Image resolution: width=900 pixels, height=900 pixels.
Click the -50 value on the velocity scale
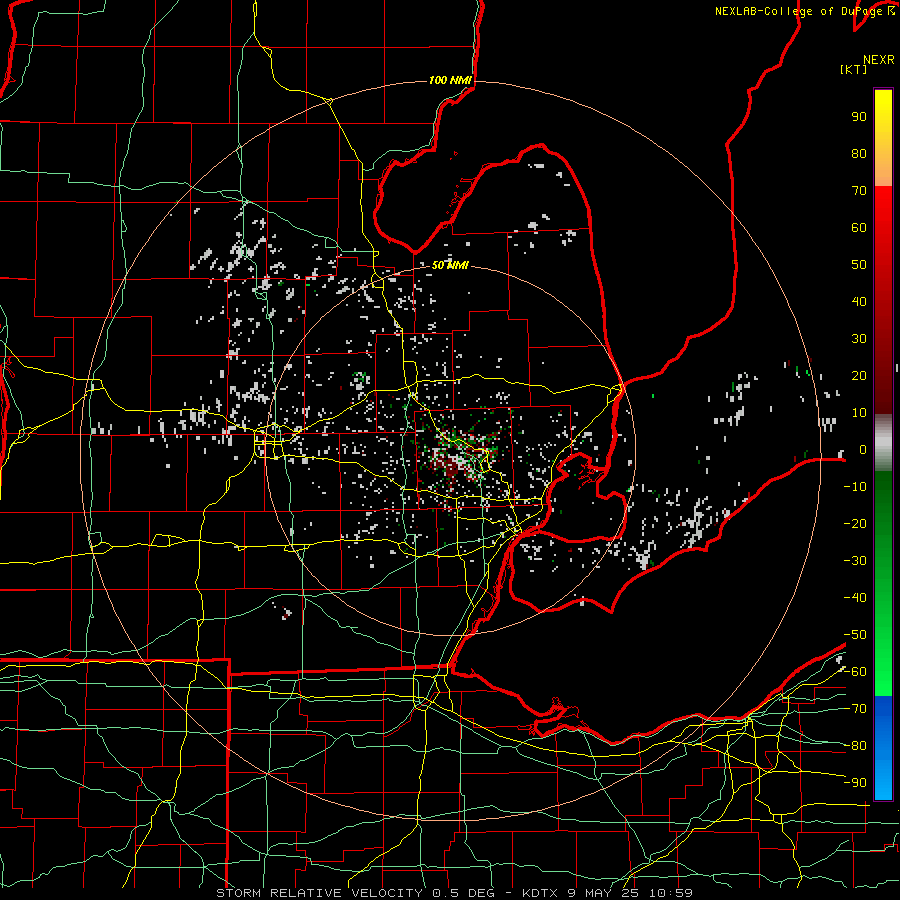coord(855,635)
